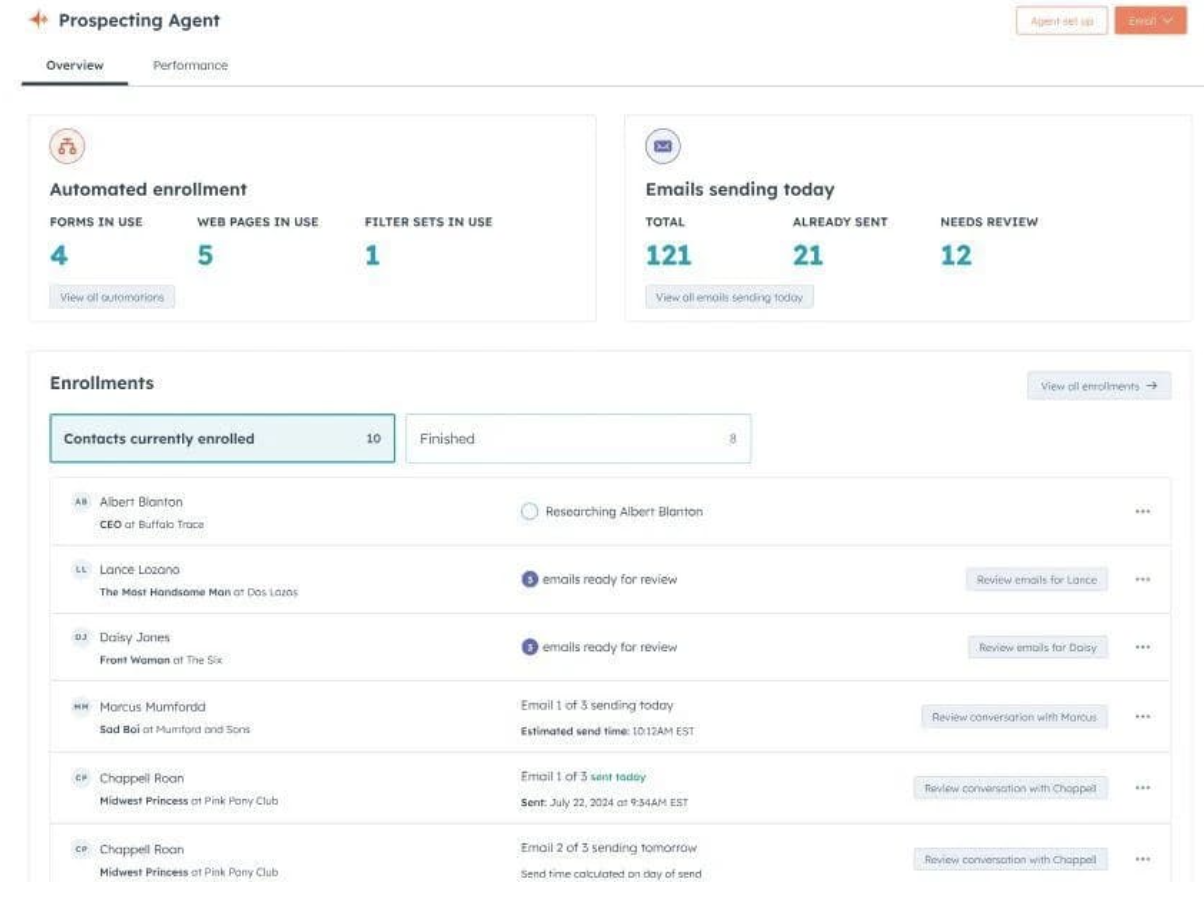Screen dimensions: 1204x908
Task: Click the contact name Albert Blanton
Action: click(x=141, y=502)
